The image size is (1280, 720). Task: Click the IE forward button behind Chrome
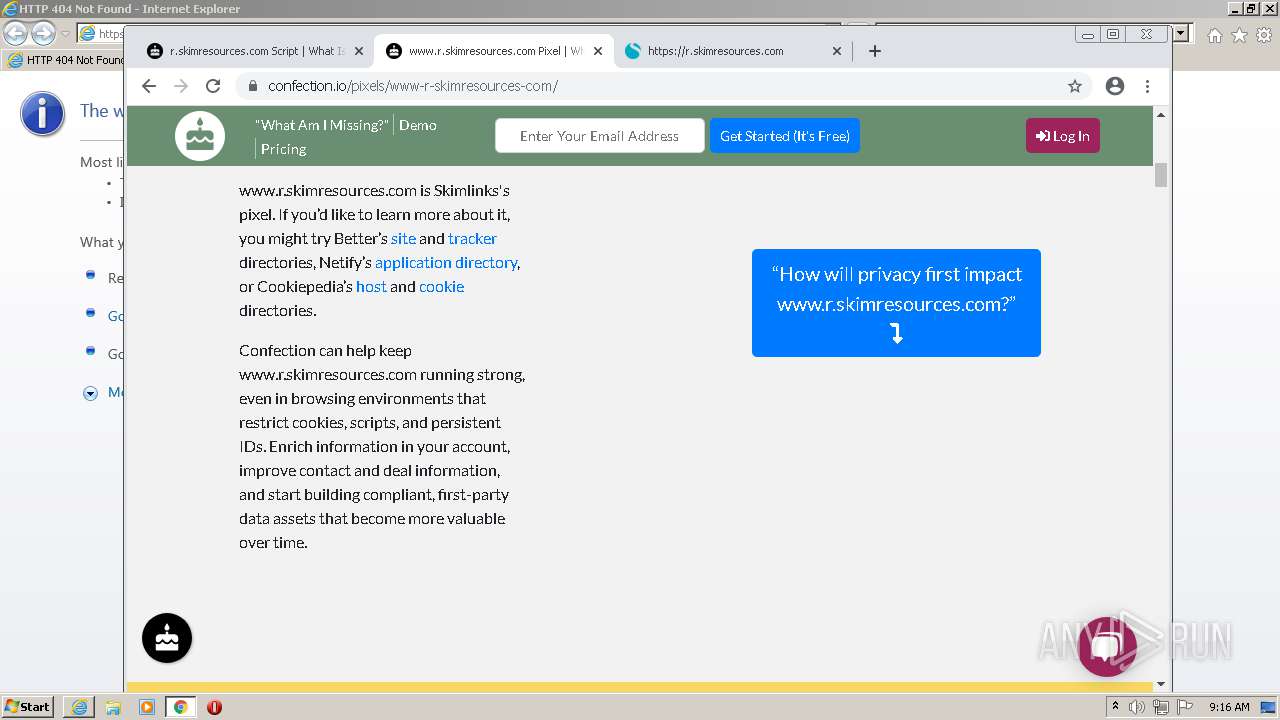(43, 34)
